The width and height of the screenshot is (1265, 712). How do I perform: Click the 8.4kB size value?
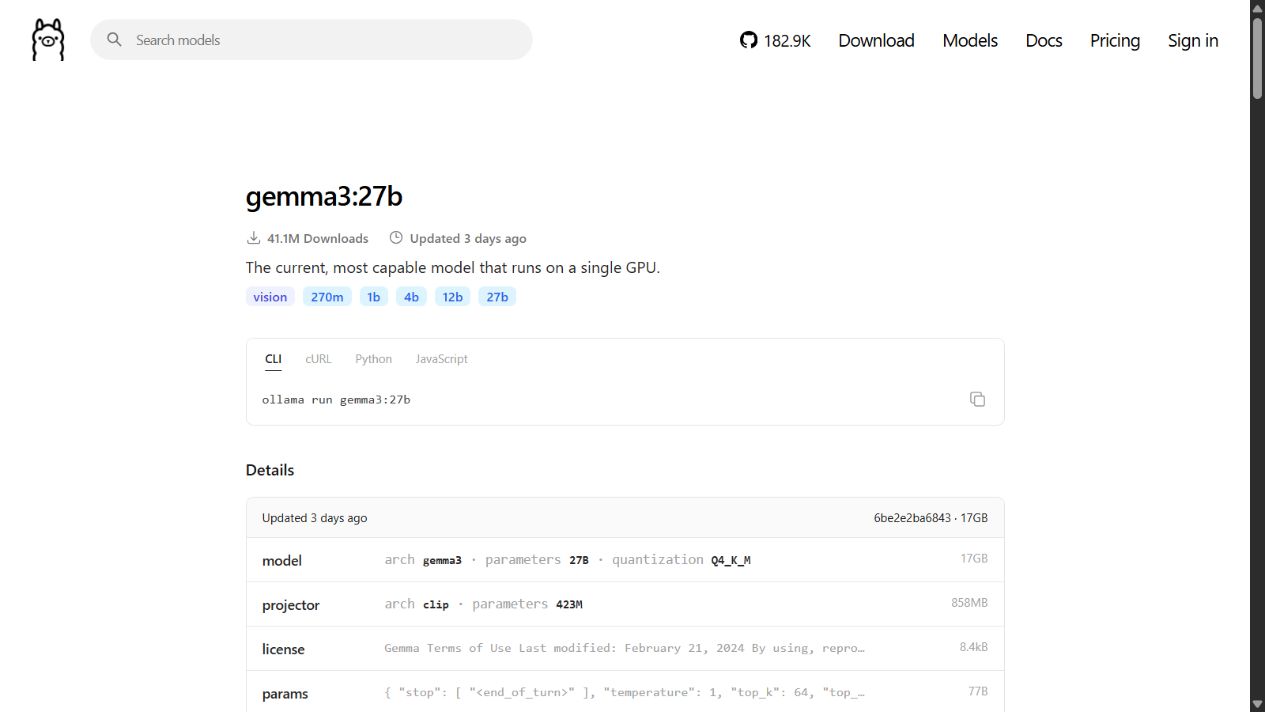click(x=973, y=647)
